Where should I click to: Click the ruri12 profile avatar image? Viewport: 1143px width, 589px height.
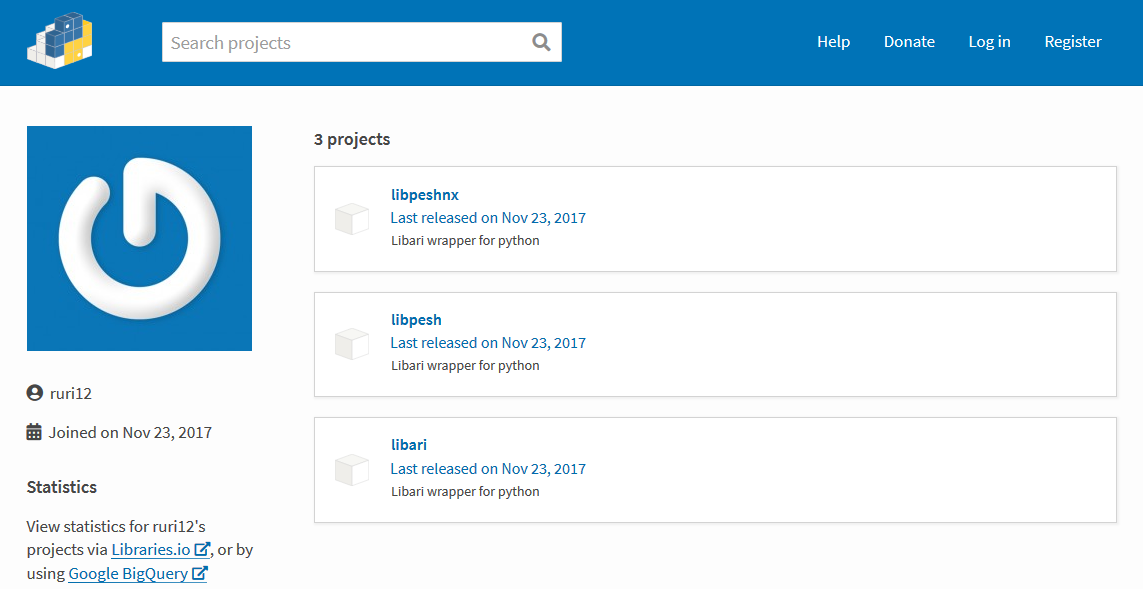coord(139,238)
